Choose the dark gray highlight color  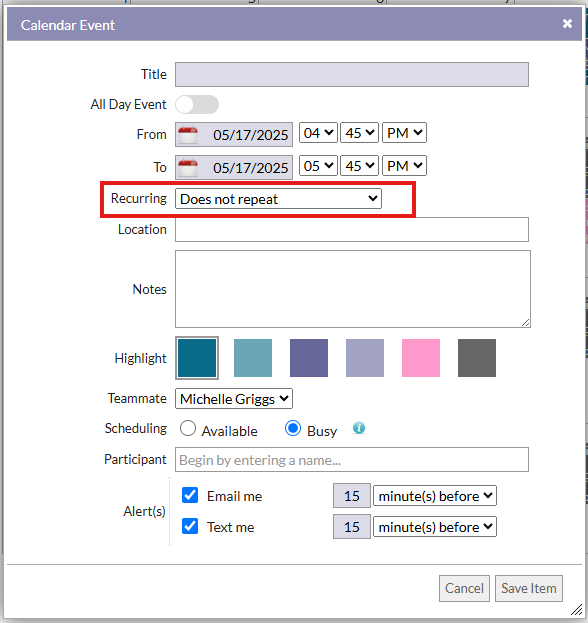pyautogui.click(x=477, y=358)
